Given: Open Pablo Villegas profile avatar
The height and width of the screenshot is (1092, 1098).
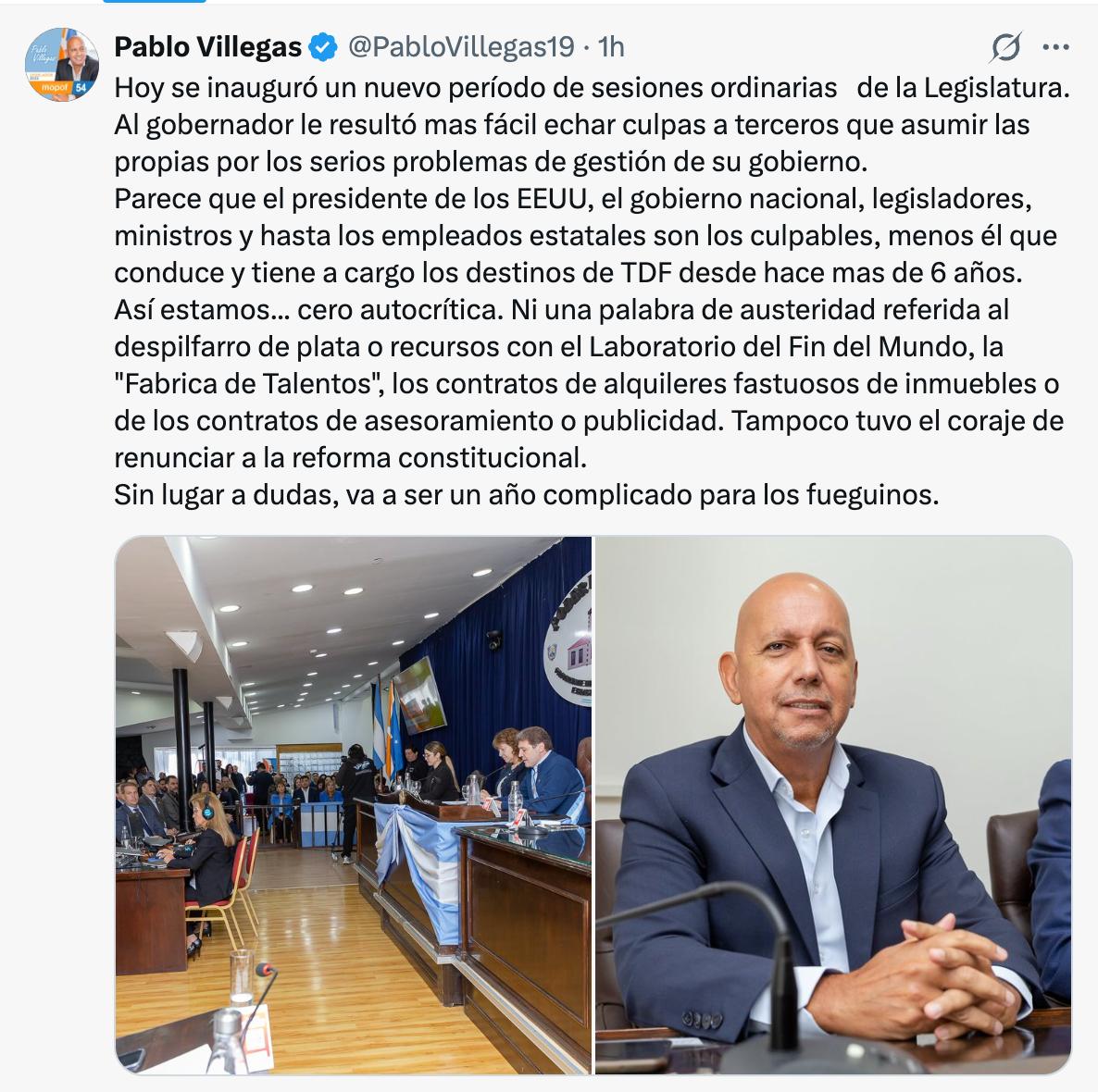Looking at the screenshot, I should click(62, 65).
